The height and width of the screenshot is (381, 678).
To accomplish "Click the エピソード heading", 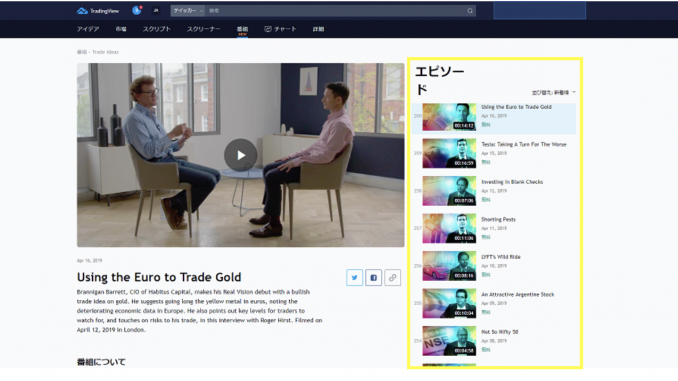I will coord(440,80).
